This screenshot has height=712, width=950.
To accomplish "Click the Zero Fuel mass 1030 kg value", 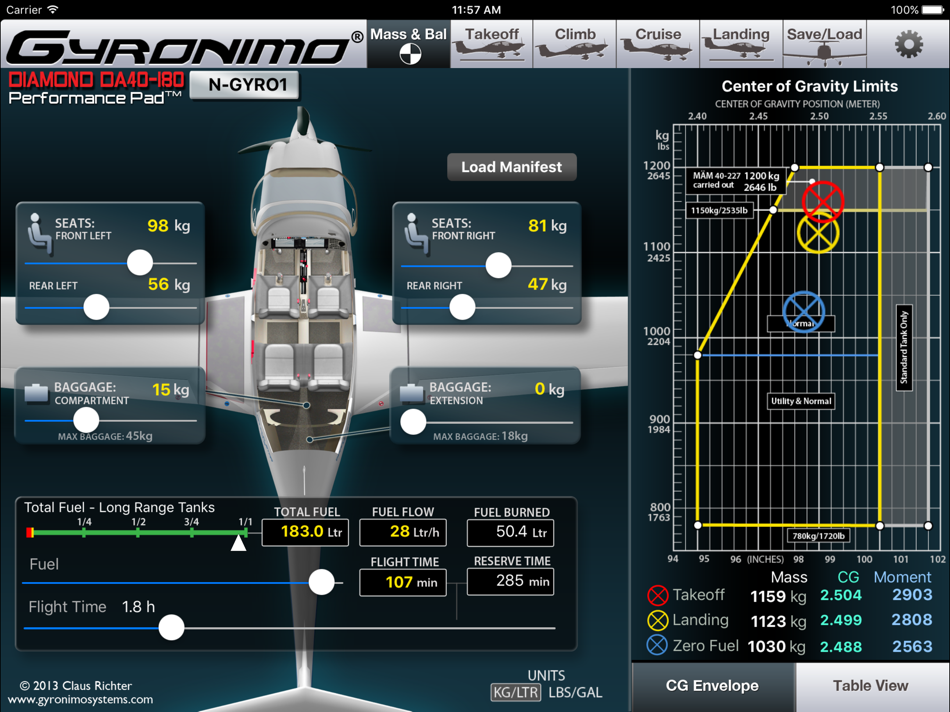I will 776,647.
